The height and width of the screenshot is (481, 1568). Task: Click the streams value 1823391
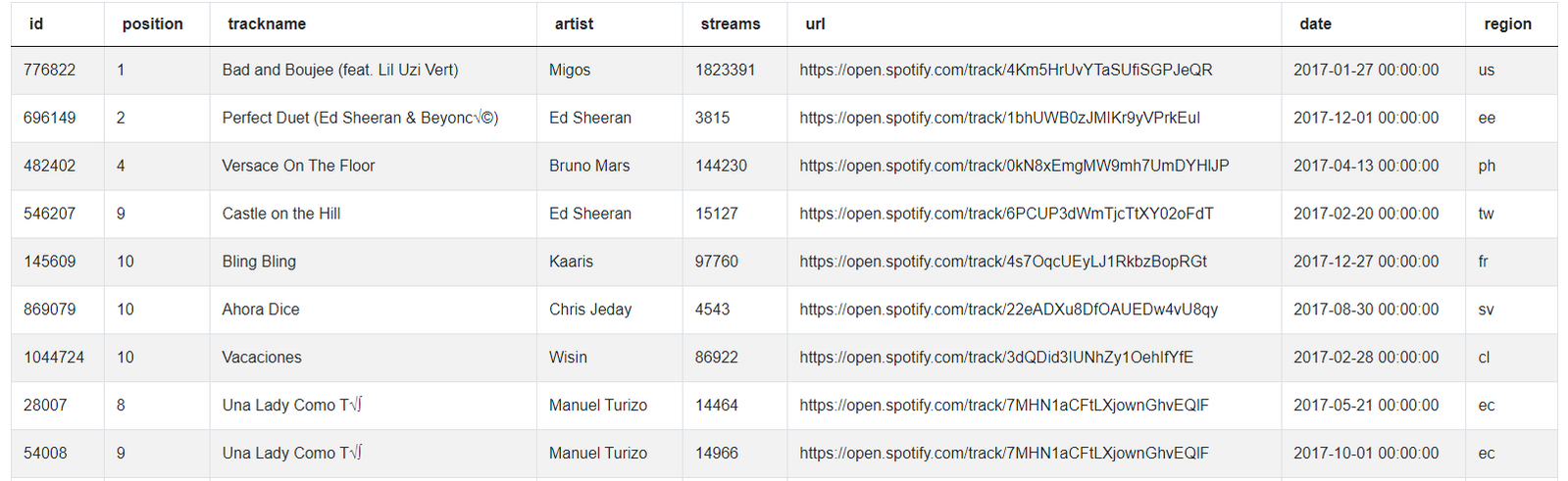pyautogui.click(x=725, y=70)
